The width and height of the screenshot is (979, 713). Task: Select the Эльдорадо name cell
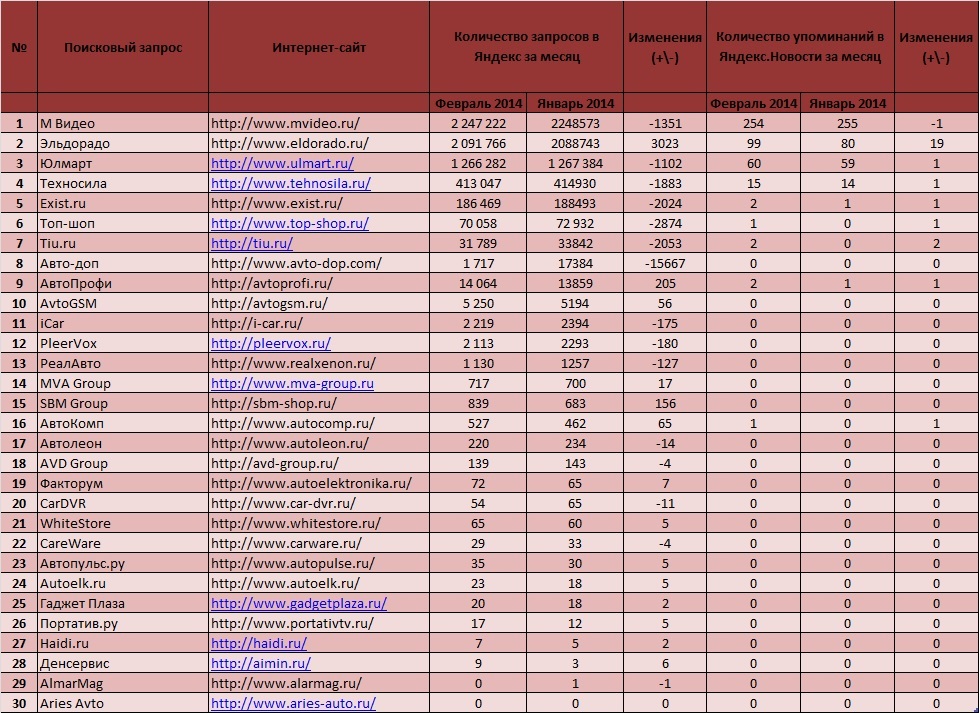[123, 144]
